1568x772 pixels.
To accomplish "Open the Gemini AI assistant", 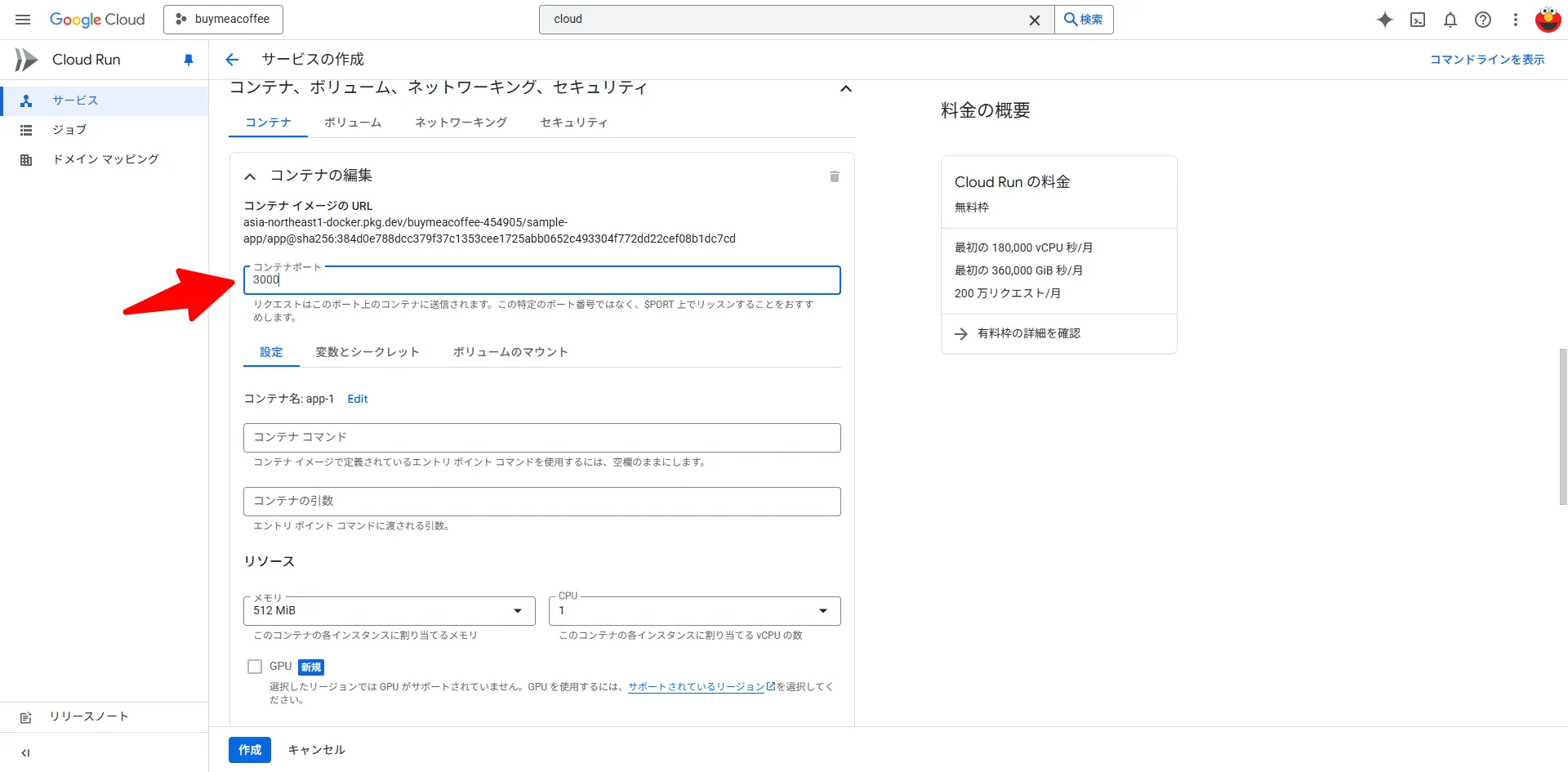I will (x=1385, y=20).
